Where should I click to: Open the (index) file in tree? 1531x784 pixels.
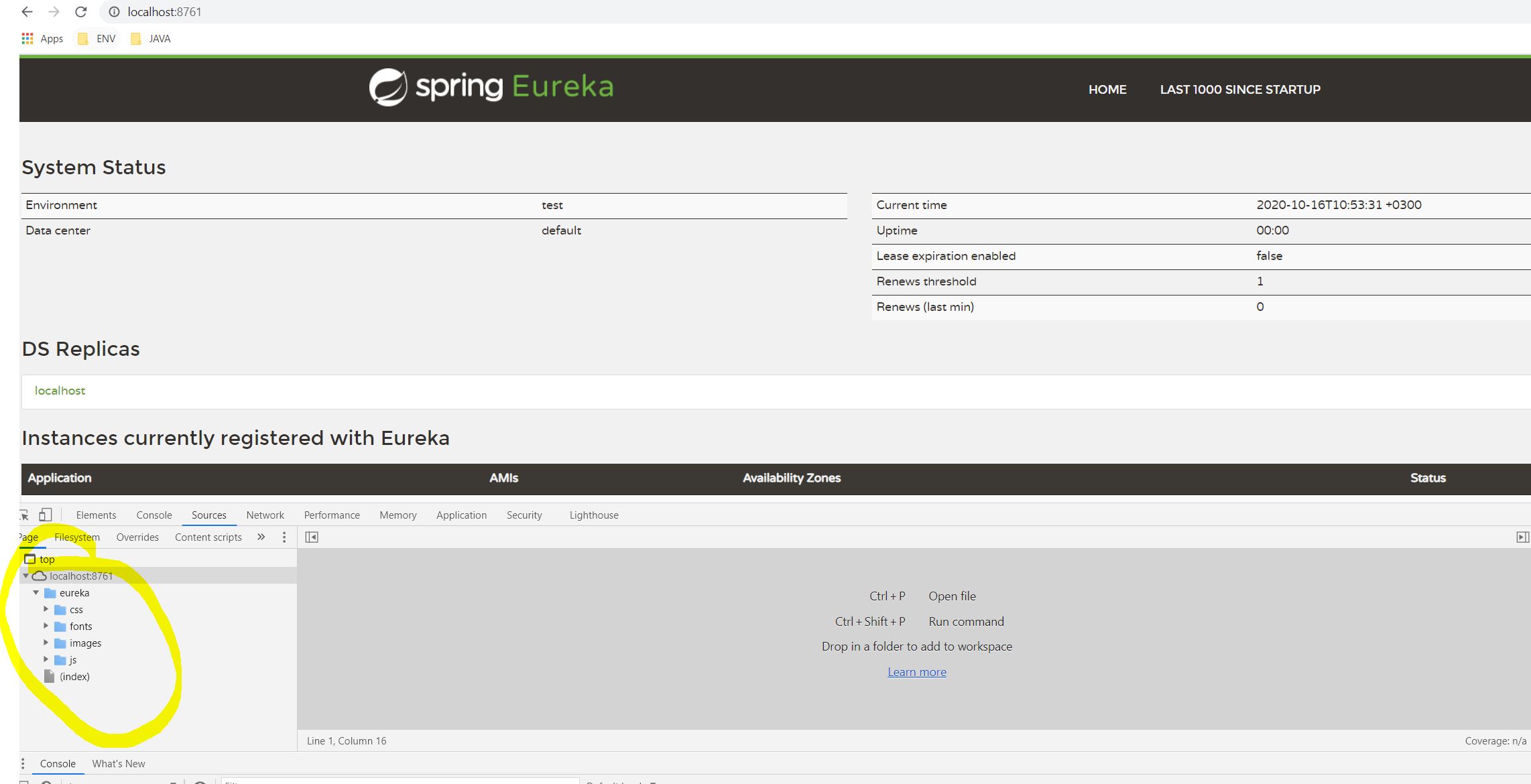click(x=74, y=677)
